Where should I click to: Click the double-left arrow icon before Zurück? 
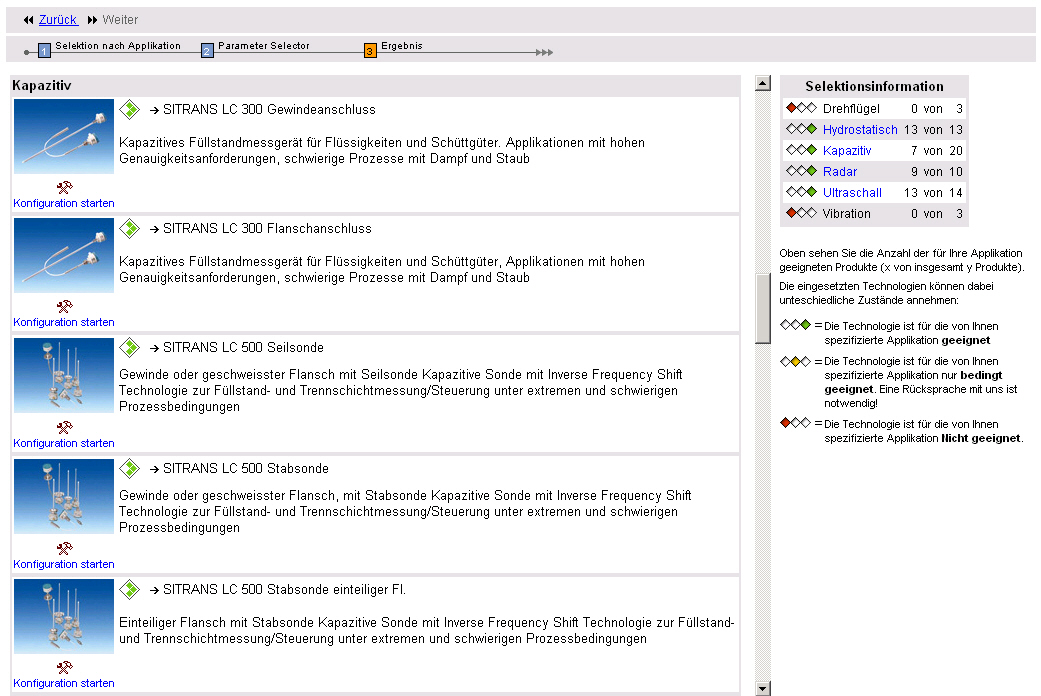coord(28,20)
